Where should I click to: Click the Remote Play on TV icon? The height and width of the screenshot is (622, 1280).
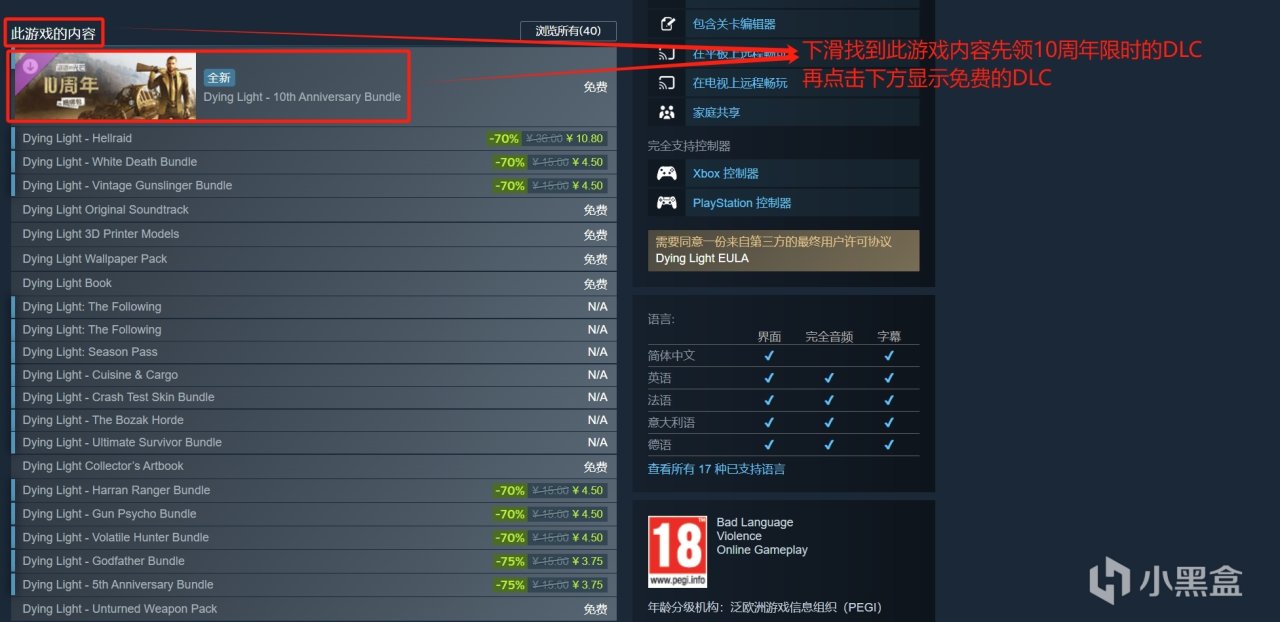667,82
